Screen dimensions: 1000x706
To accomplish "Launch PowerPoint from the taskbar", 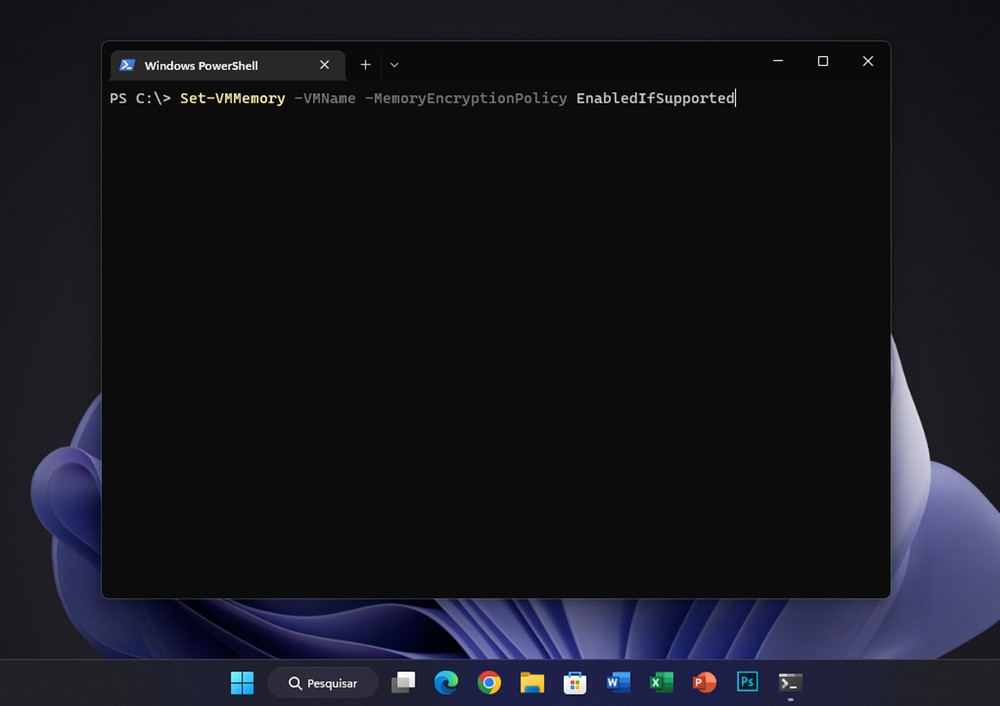I will pos(704,683).
